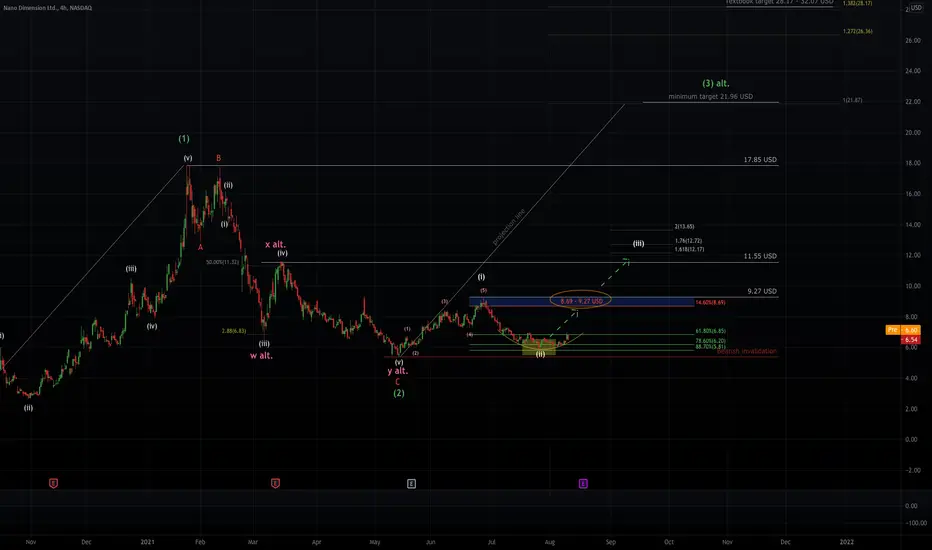Image resolution: width=932 pixels, height=550 pixels.
Task: Select the red B wave label
Action: [x=219, y=158]
